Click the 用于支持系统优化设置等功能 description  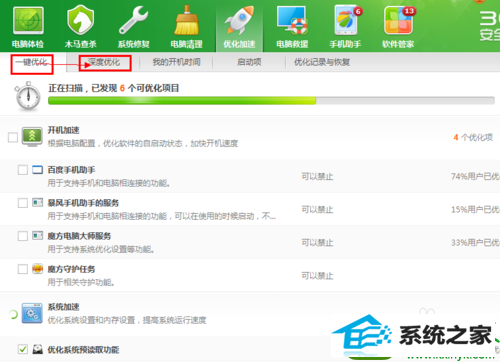pyautogui.click(x=101, y=249)
